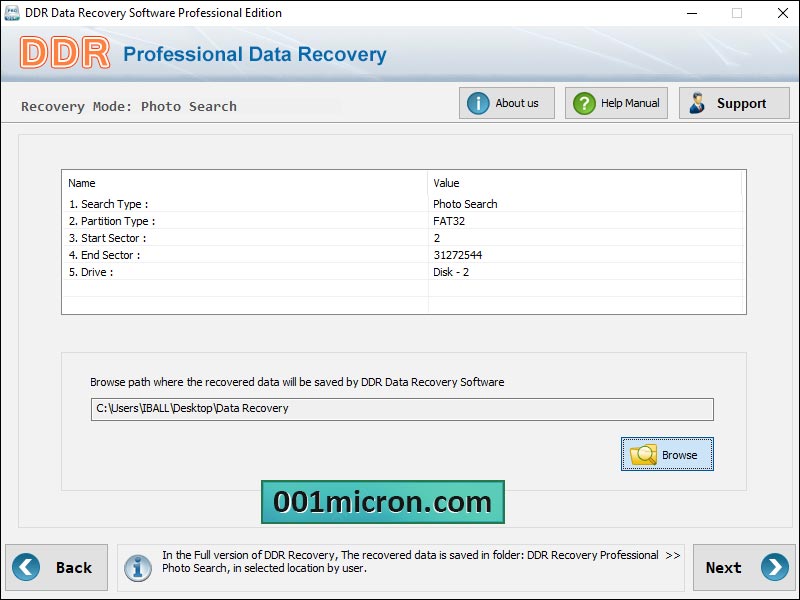Select the Partition Type row in the table
This screenshot has width=800, height=600.
[x=403, y=221]
